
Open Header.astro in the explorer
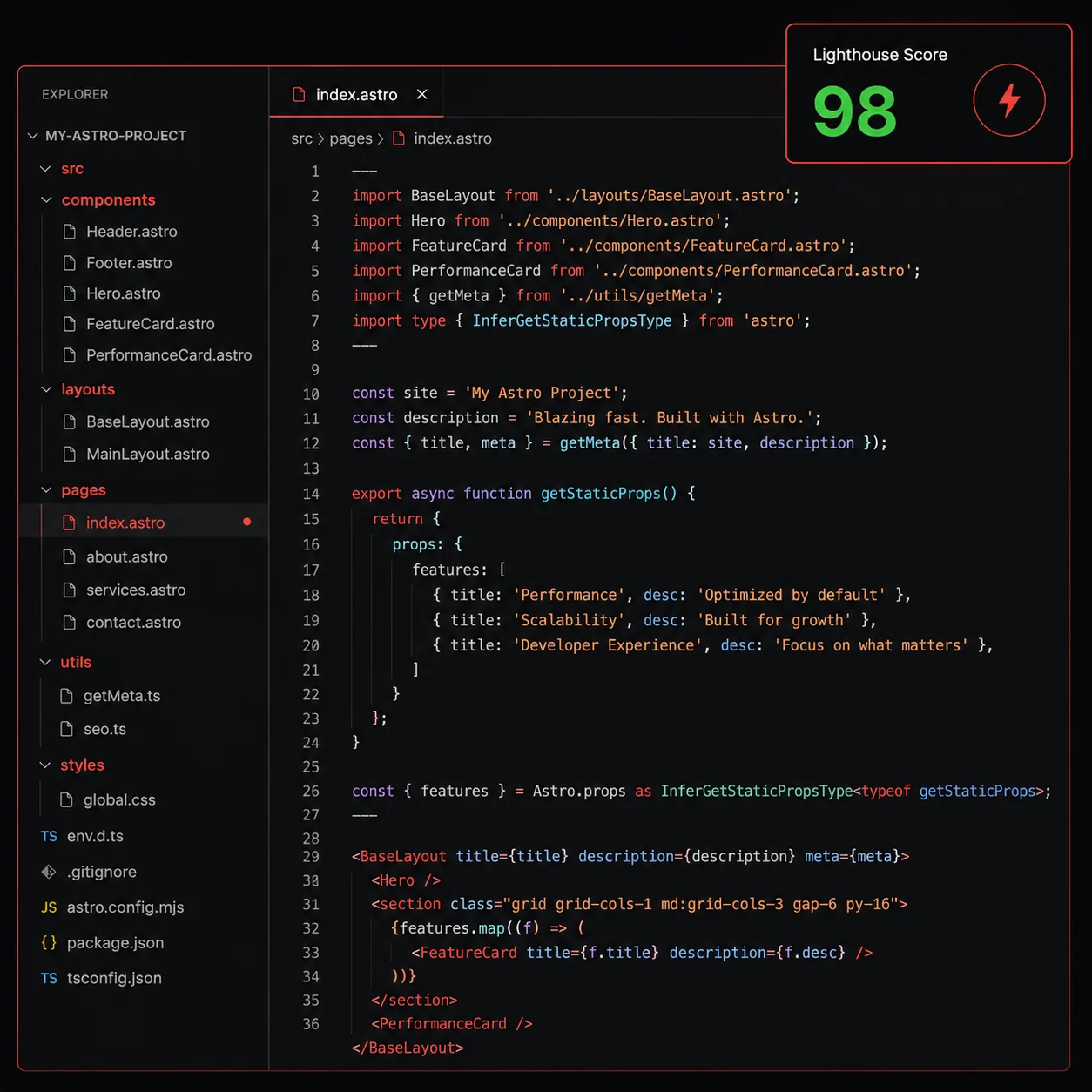click(131, 232)
